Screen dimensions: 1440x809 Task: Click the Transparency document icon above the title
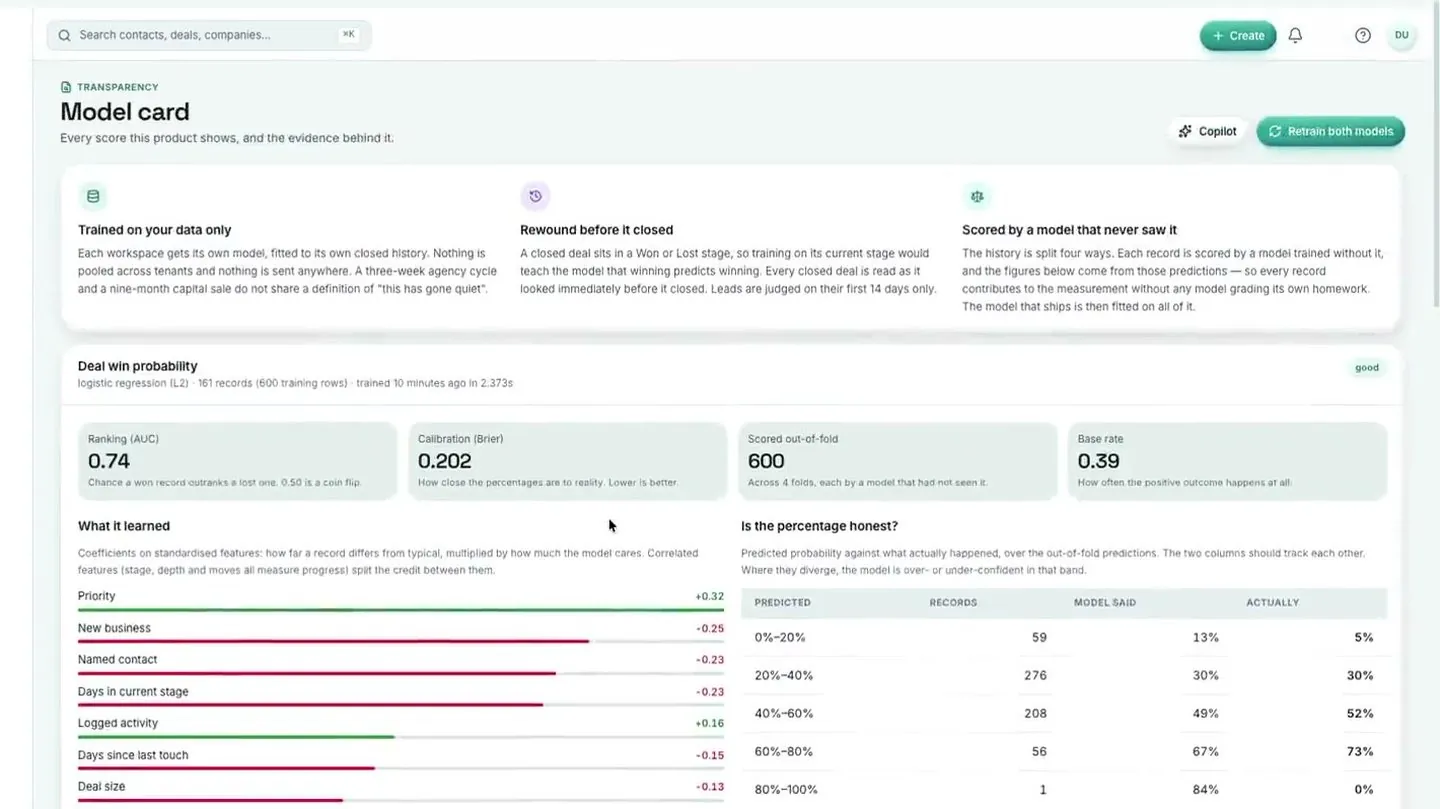pos(66,87)
